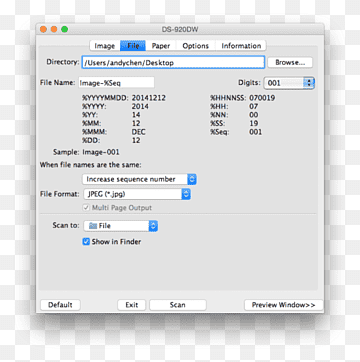Minimize the DS-920DW window
This screenshot has height=362, width=360.
click(x=54, y=29)
